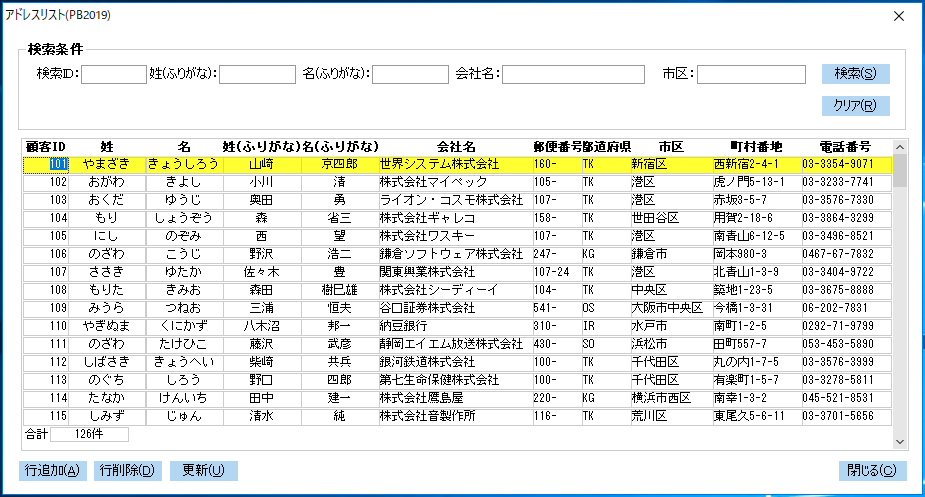This screenshot has height=497, width=925.
Task: Click the 電話番号 column header
Action: click(845, 147)
